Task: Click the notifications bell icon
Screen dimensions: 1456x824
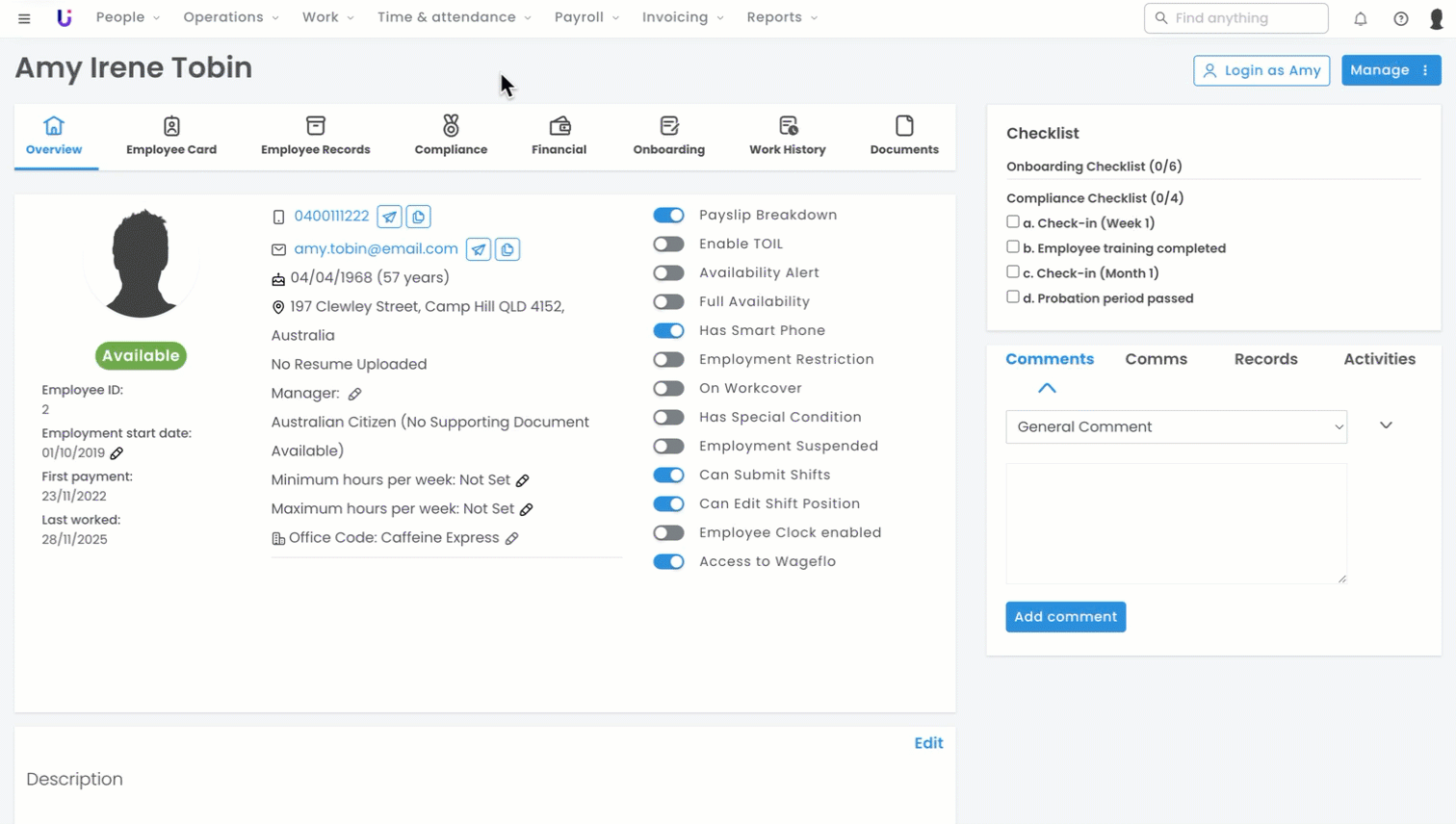Action: (x=1360, y=18)
